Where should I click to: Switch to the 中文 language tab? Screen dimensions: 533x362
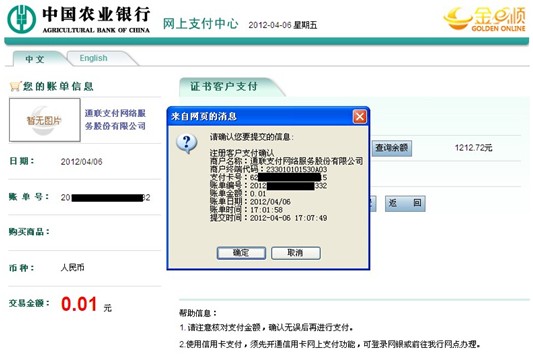coord(35,59)
